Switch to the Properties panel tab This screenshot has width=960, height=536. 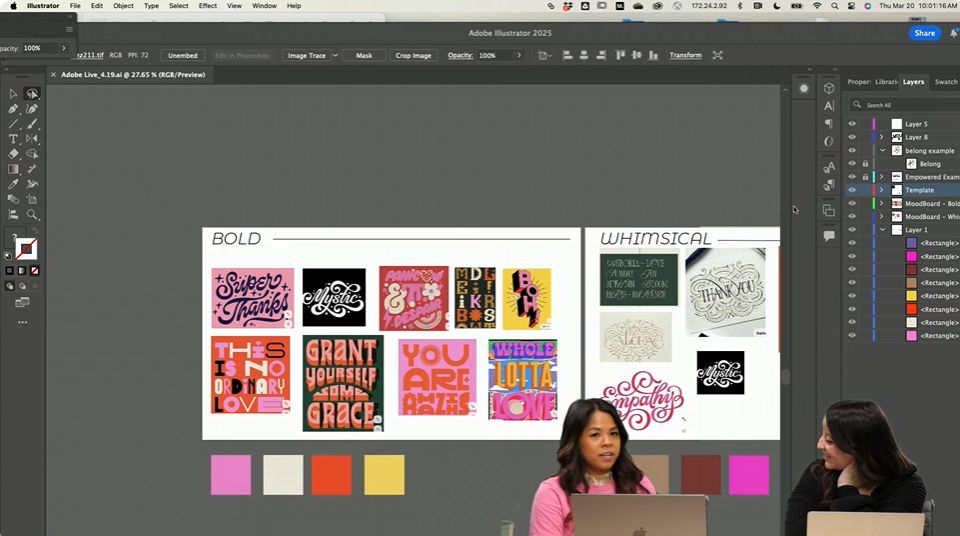click(858, 81)
